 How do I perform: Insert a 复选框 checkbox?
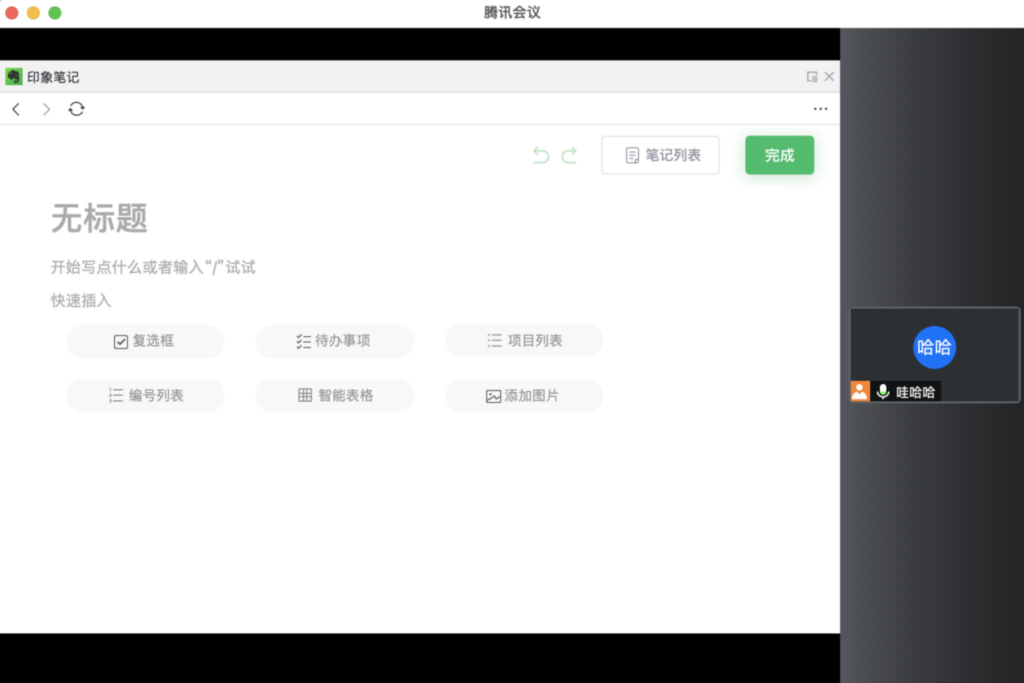point(145,341)
